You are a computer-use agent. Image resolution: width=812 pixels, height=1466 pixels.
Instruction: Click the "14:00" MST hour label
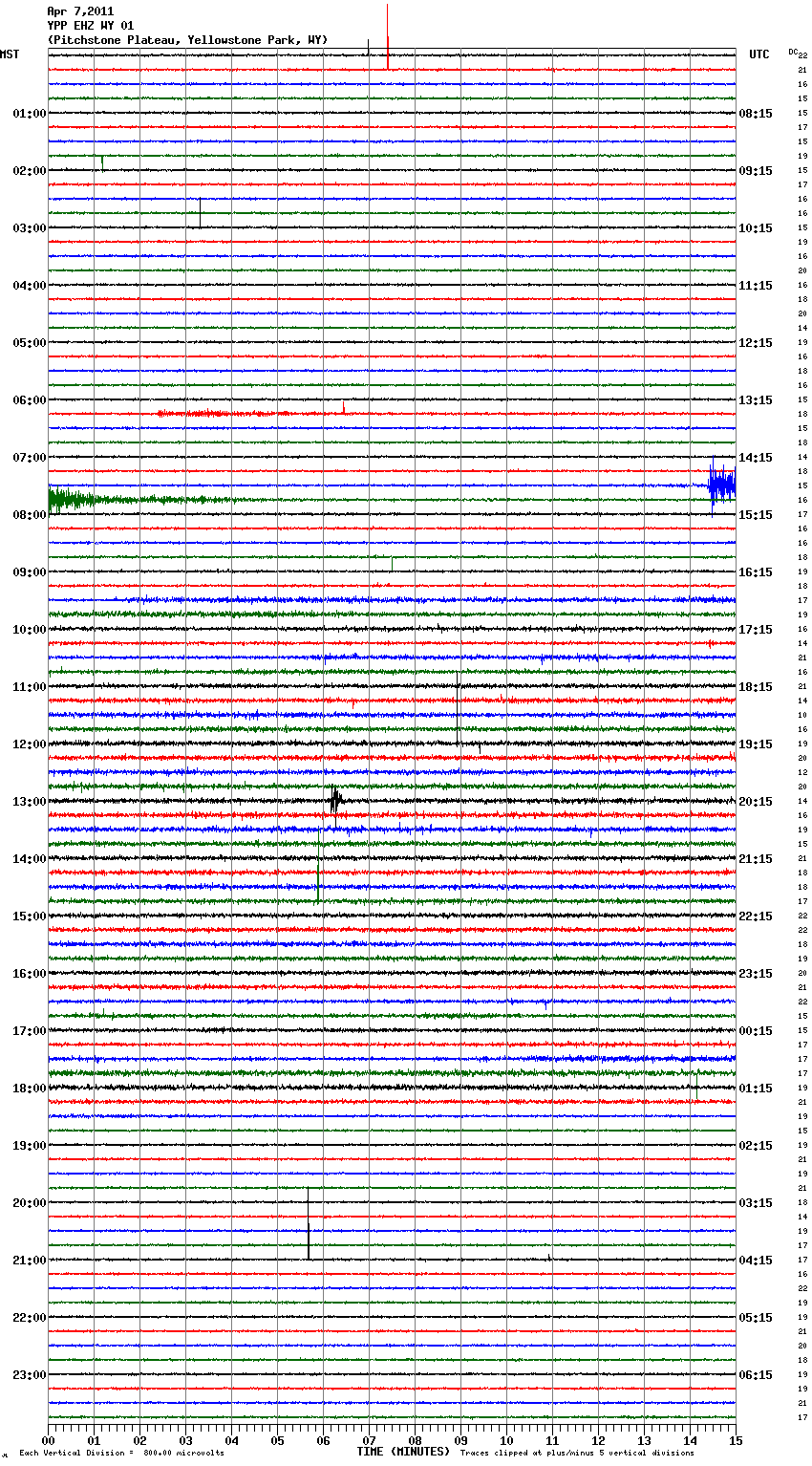pos(30,859)
